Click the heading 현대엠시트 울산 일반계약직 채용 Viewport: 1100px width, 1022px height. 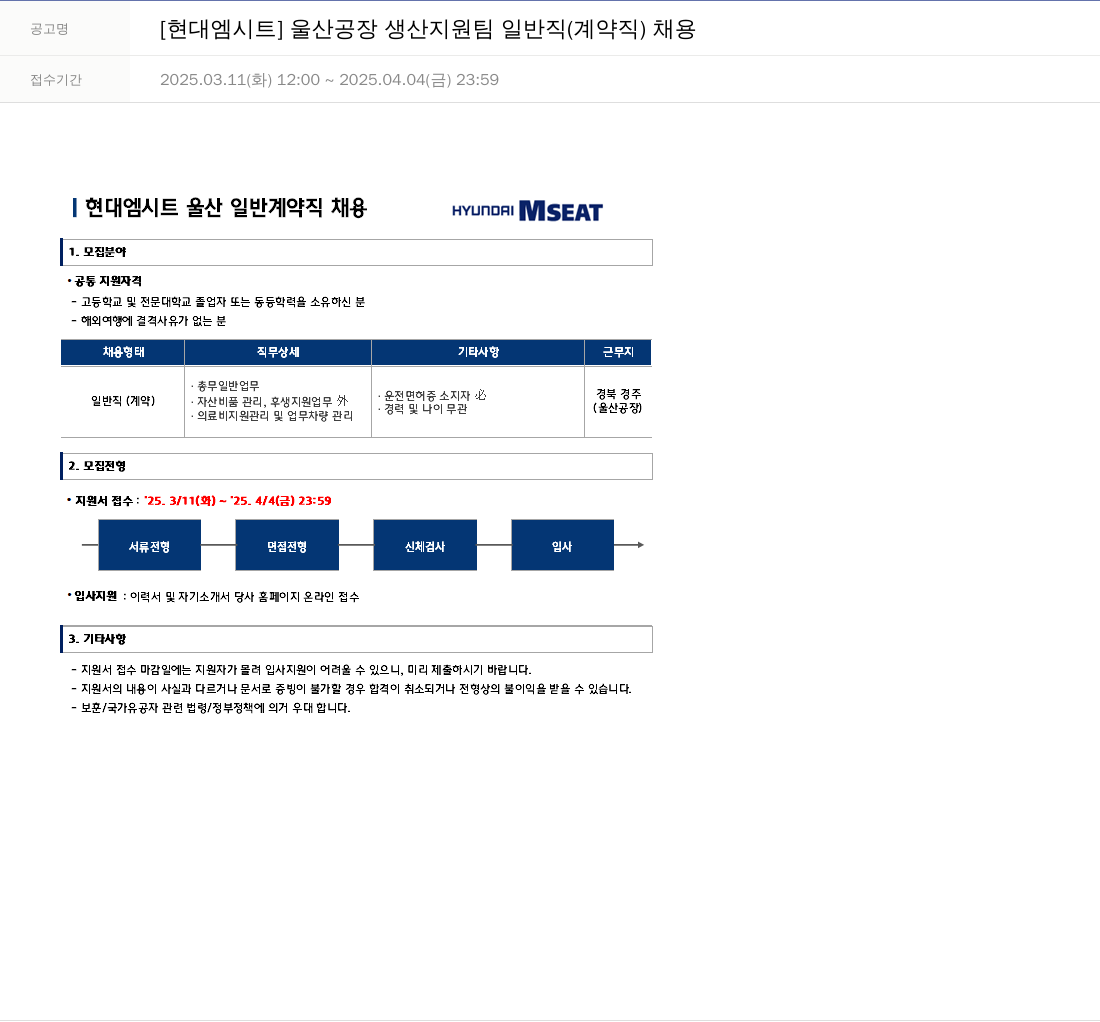[x=226, y=208]
